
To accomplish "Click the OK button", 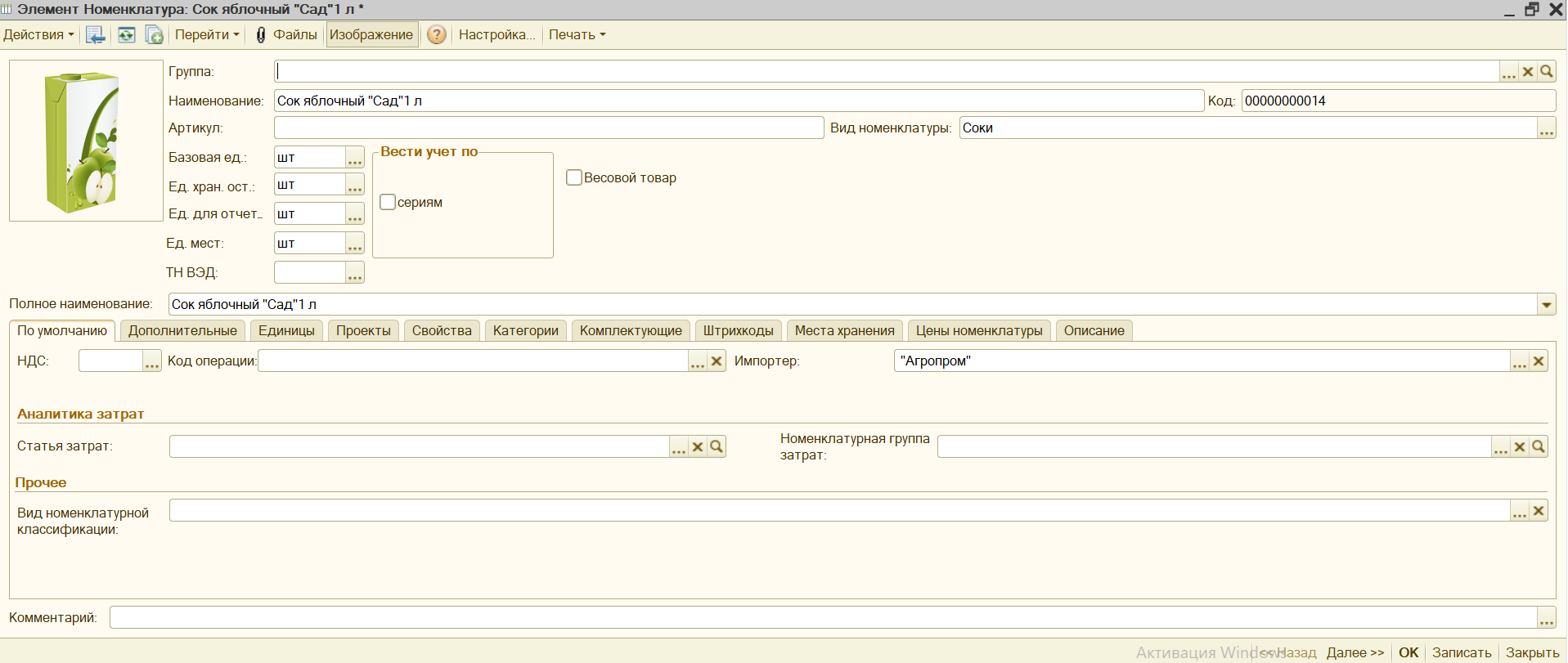I will [1408, 652].
